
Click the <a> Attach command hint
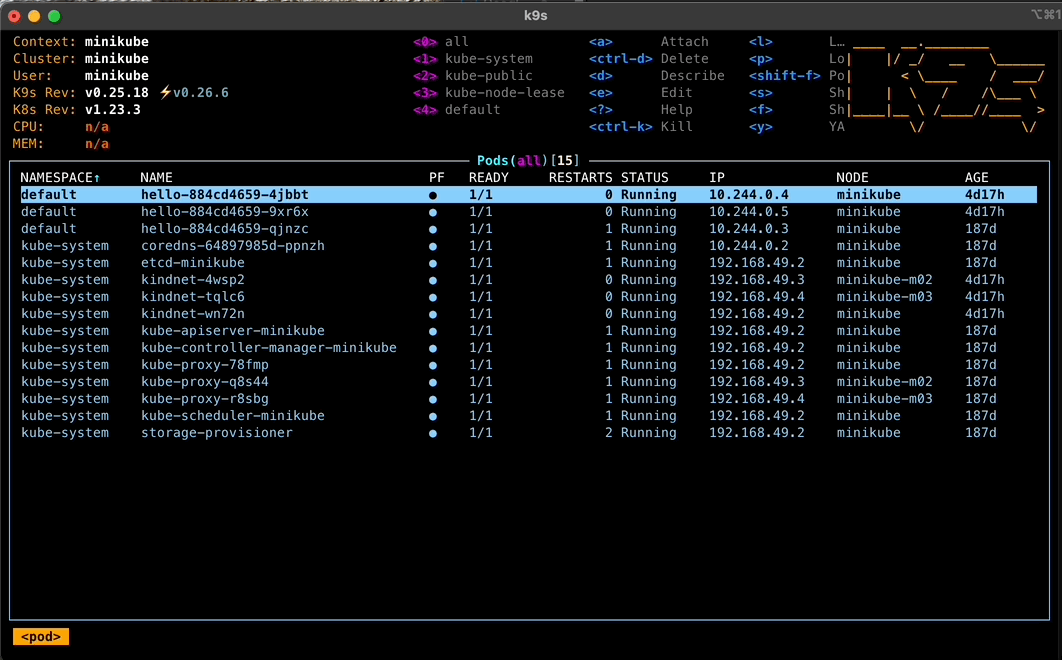point(649,41)
